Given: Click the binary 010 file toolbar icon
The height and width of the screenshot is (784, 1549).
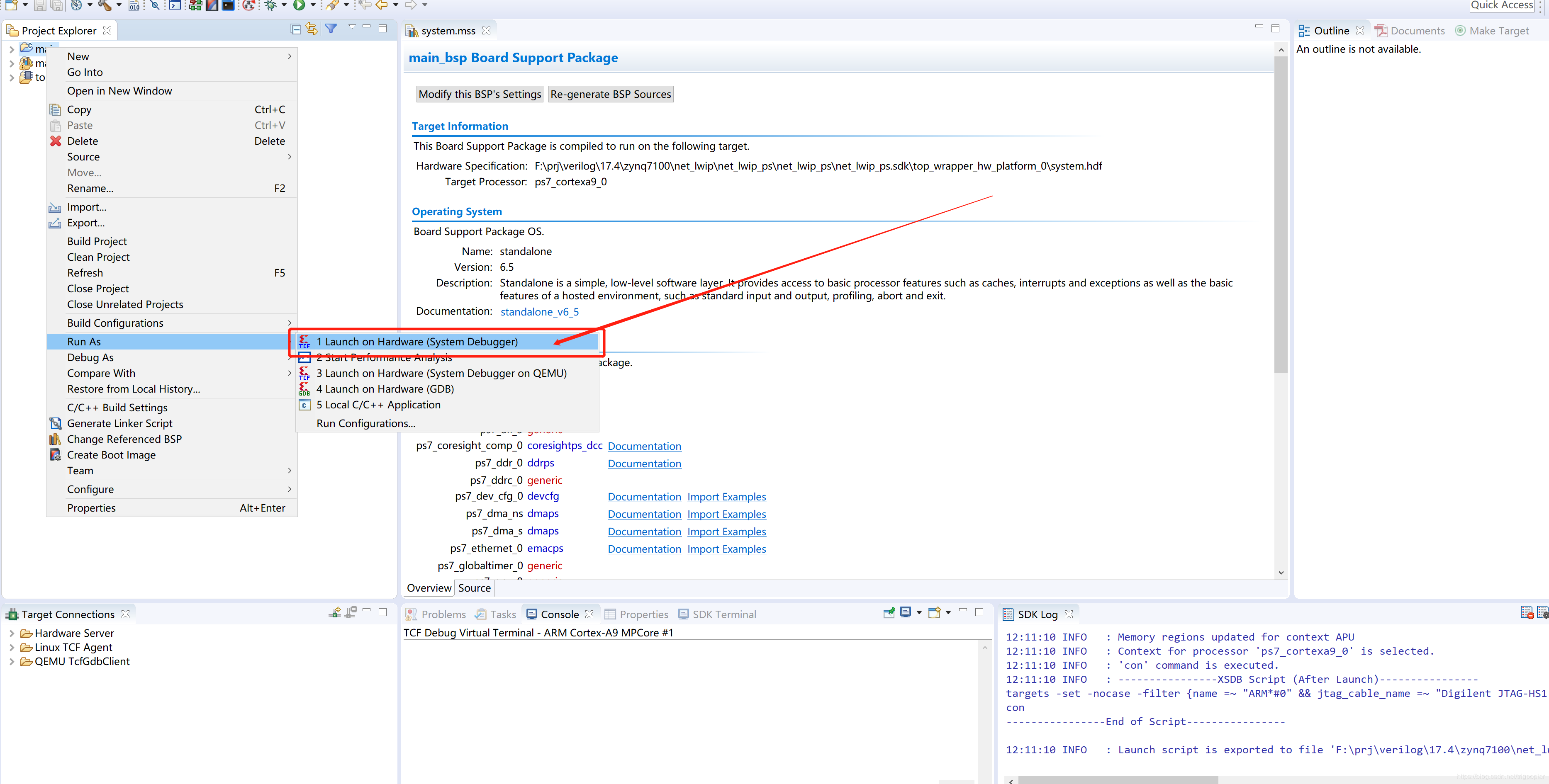Looking at the screenshot, I should [x=134, y=5].
